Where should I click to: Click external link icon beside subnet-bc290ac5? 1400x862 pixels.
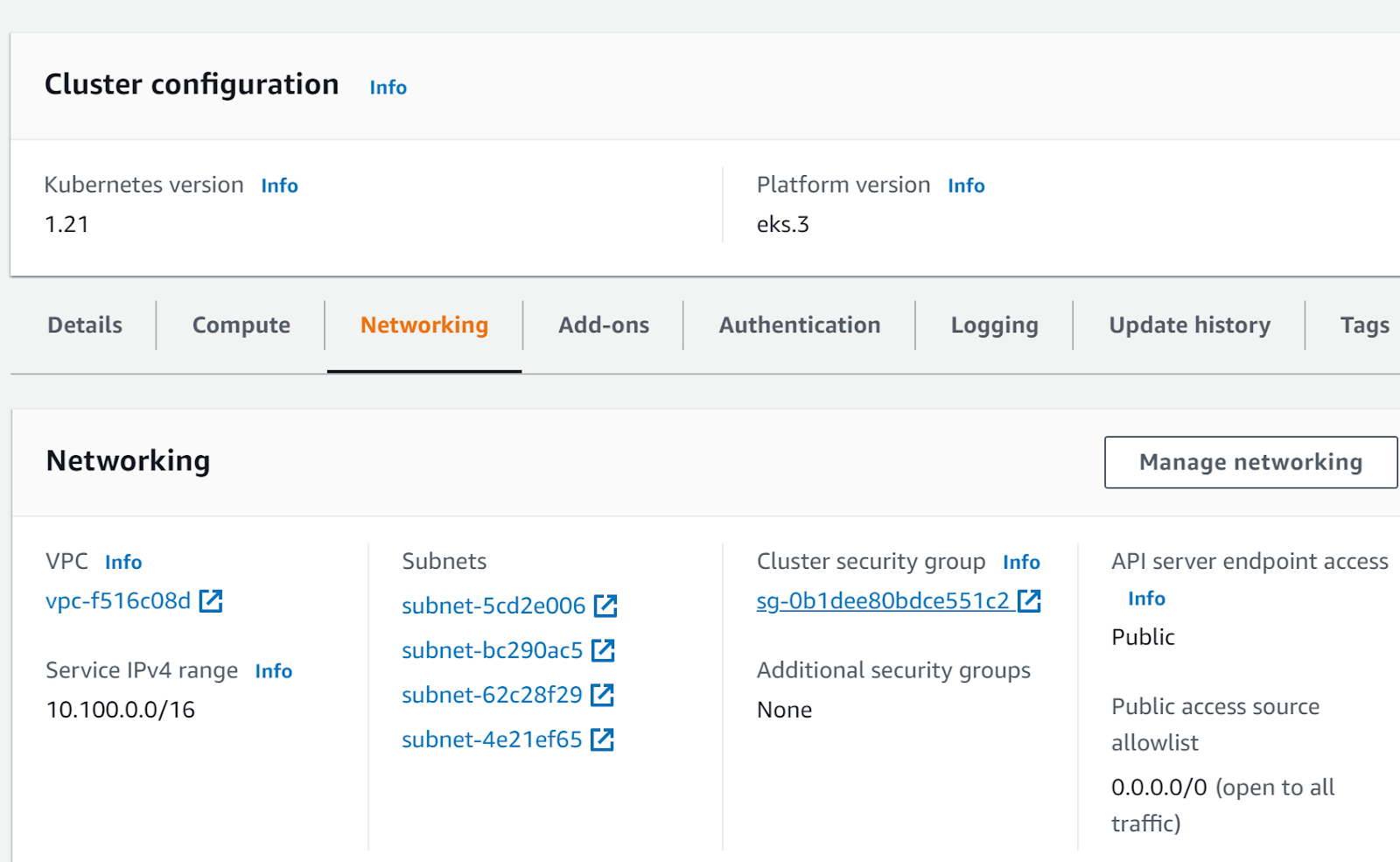coord(603,650)
